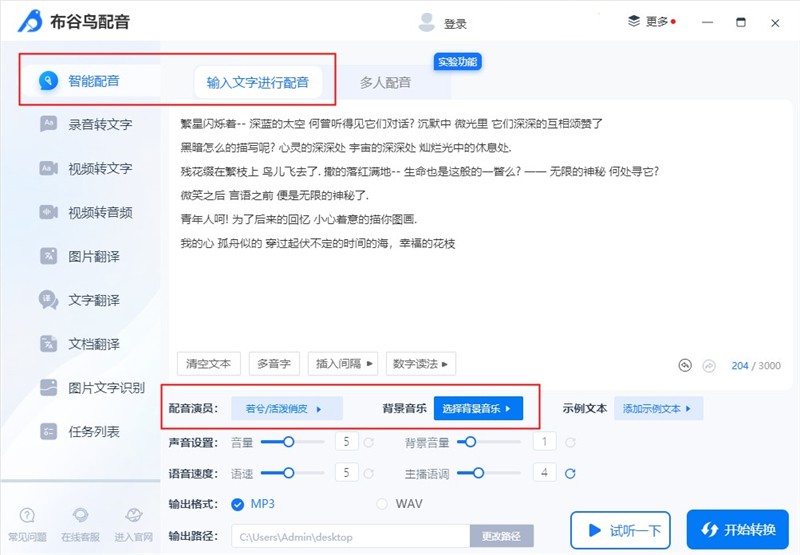Click the user avatar icon beside 登录

coord(427,22)
